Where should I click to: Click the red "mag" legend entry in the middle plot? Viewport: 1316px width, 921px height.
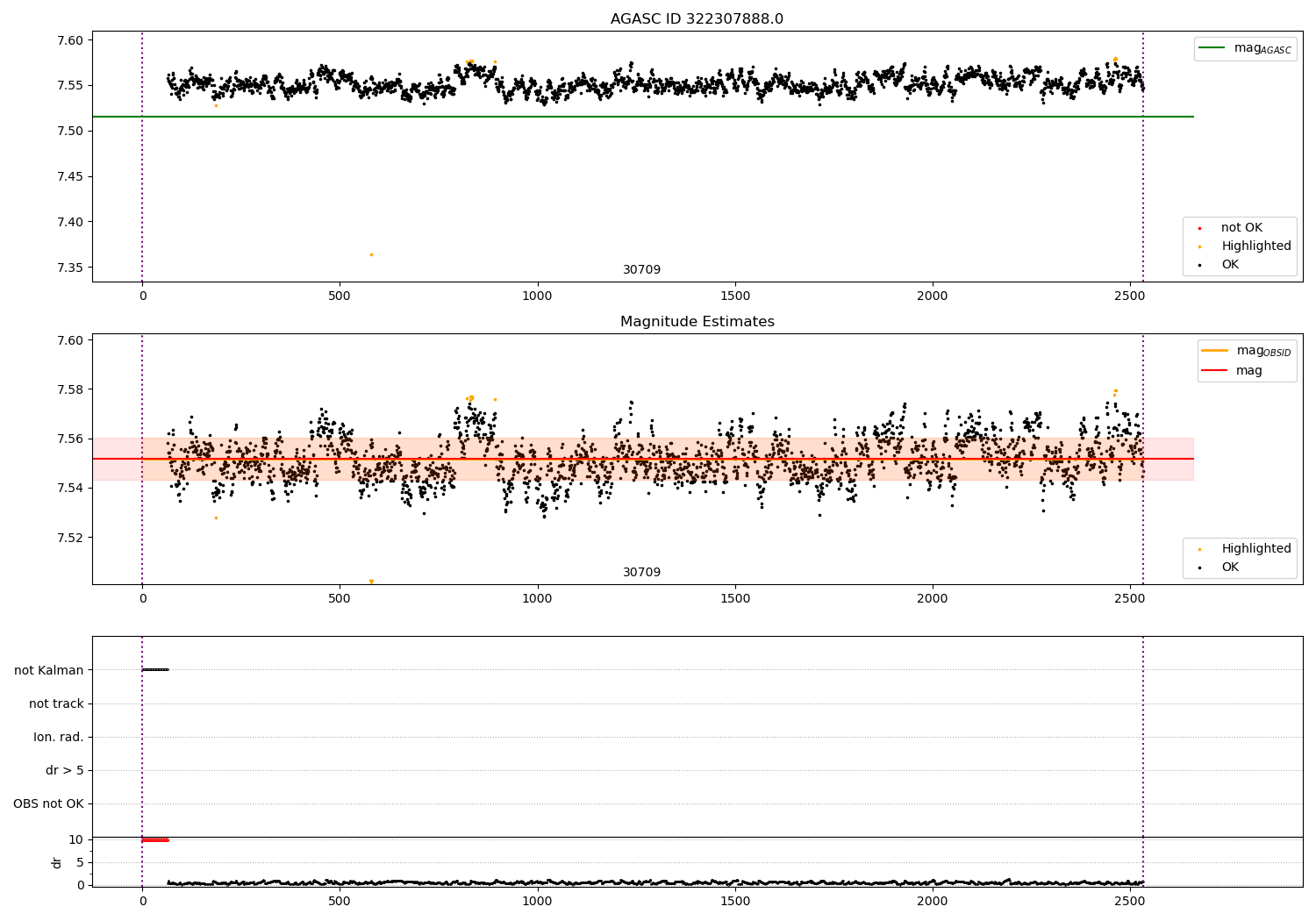tap(1233, 370)
